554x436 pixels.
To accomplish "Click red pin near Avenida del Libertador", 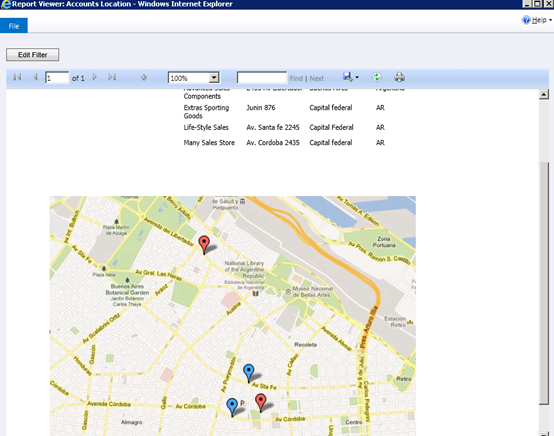I will pyautogui.click(x=204, y=244).
